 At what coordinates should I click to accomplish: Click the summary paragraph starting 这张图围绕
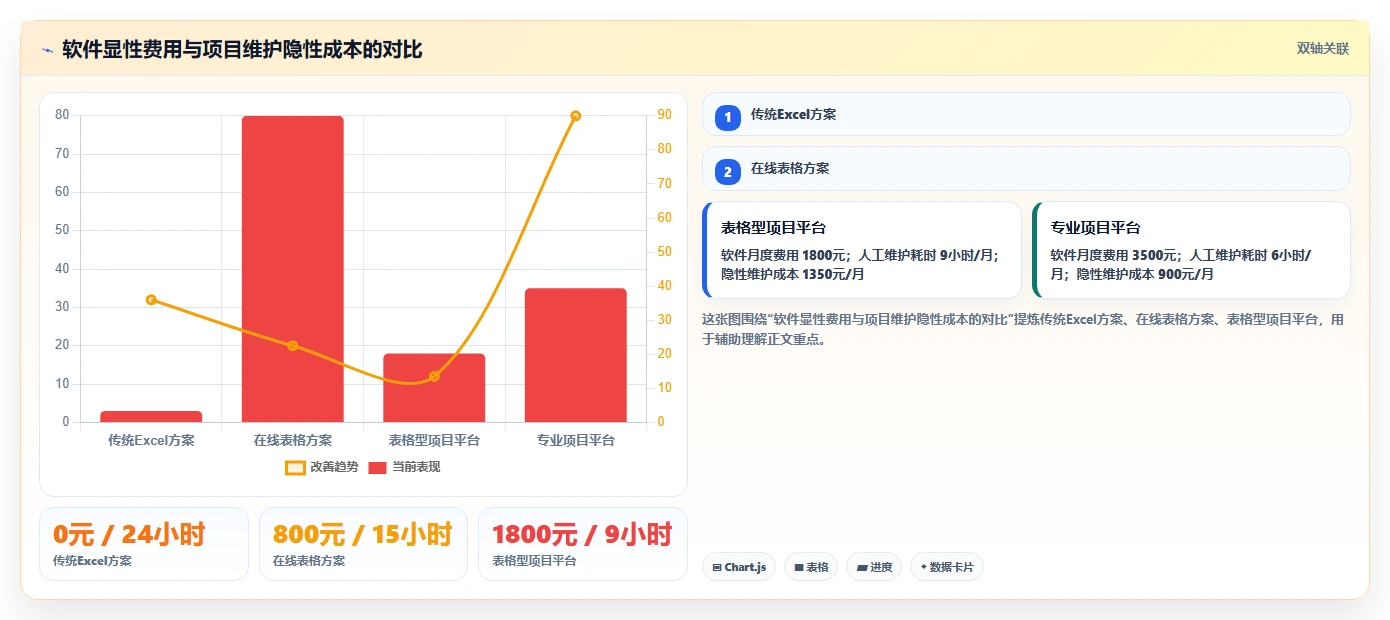(1023, 329)
